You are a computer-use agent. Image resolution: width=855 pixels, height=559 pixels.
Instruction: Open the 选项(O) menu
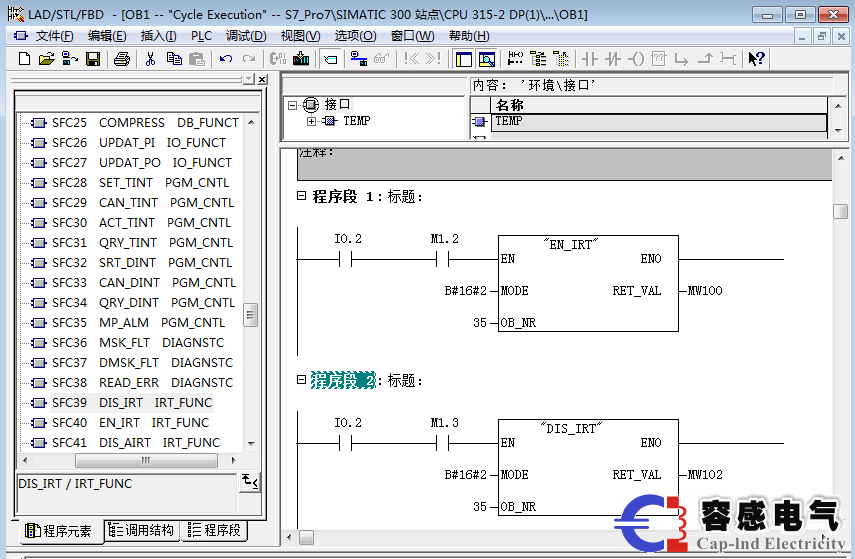pyautogui.click(x=355, y=36)
